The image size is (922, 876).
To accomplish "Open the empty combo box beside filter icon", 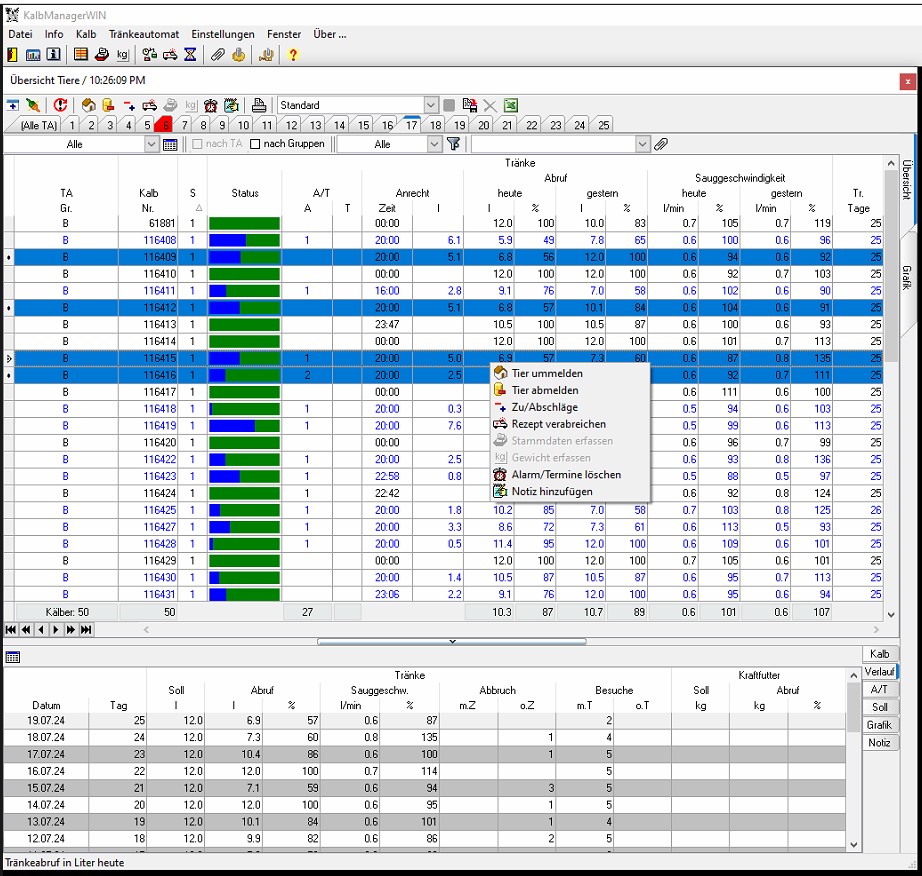I will [x=642, y=145].
